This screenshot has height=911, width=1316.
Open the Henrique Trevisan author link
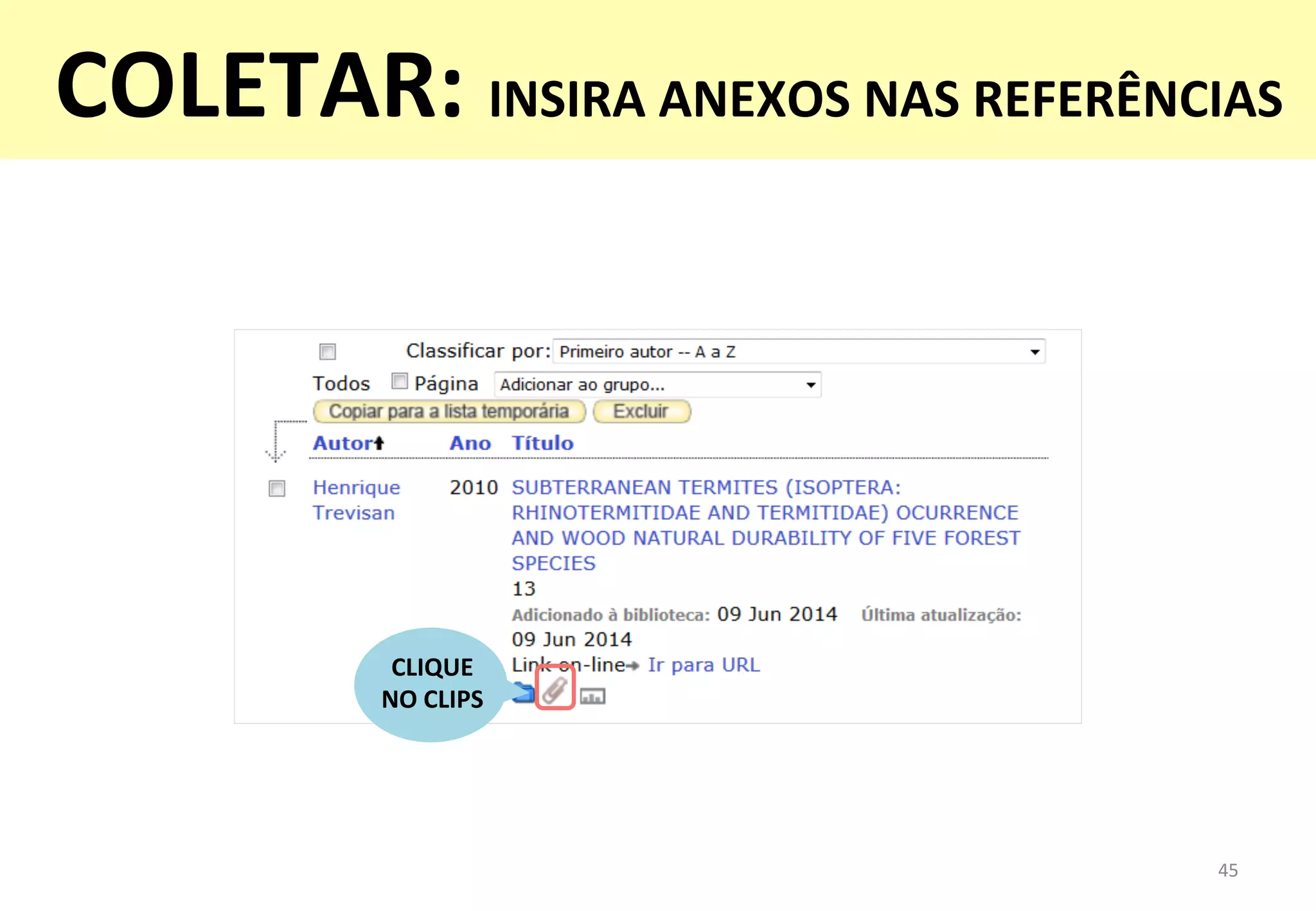tap(356, 500)
